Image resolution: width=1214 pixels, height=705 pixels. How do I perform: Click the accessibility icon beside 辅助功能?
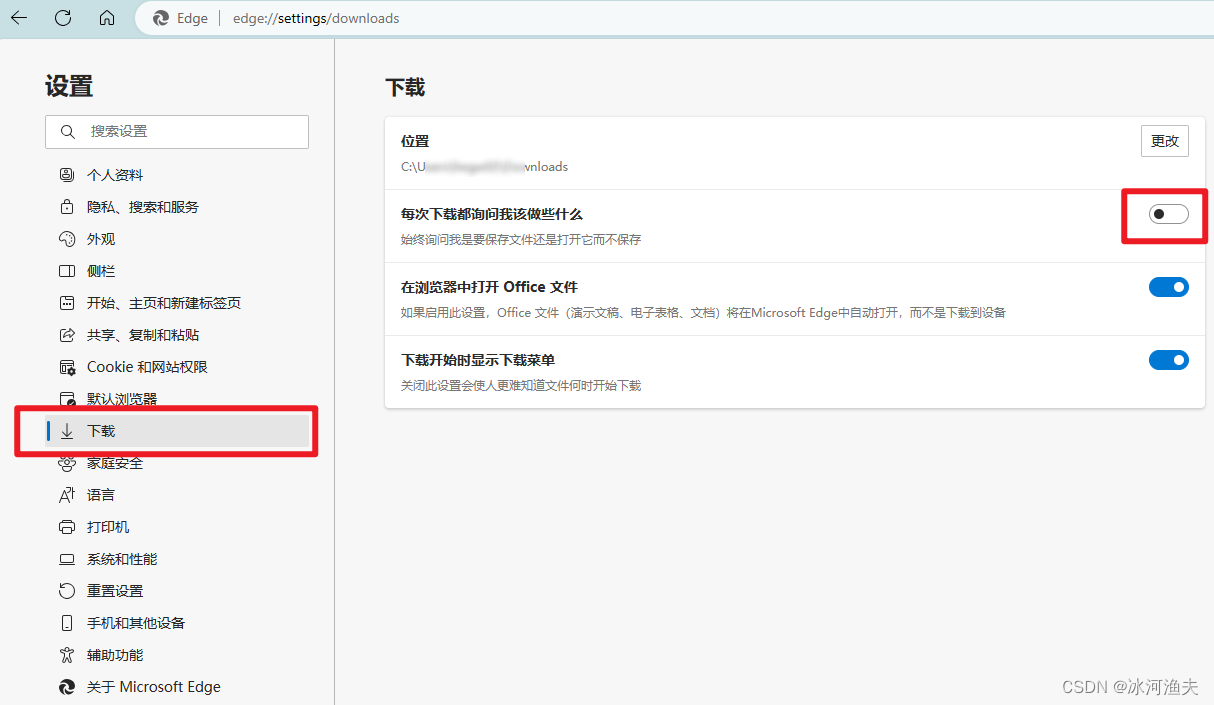[67, 655]
